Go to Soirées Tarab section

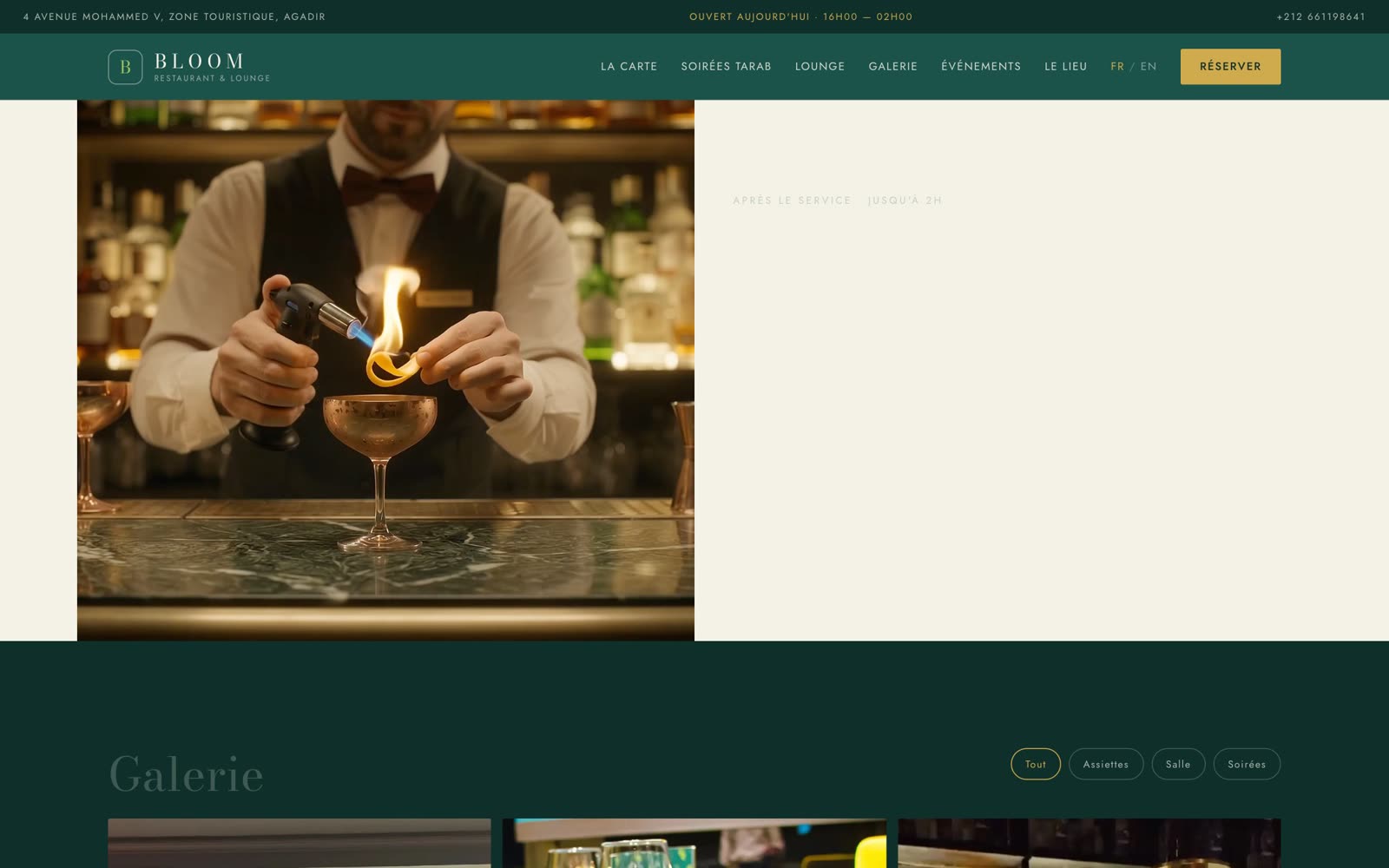point(726,67)
